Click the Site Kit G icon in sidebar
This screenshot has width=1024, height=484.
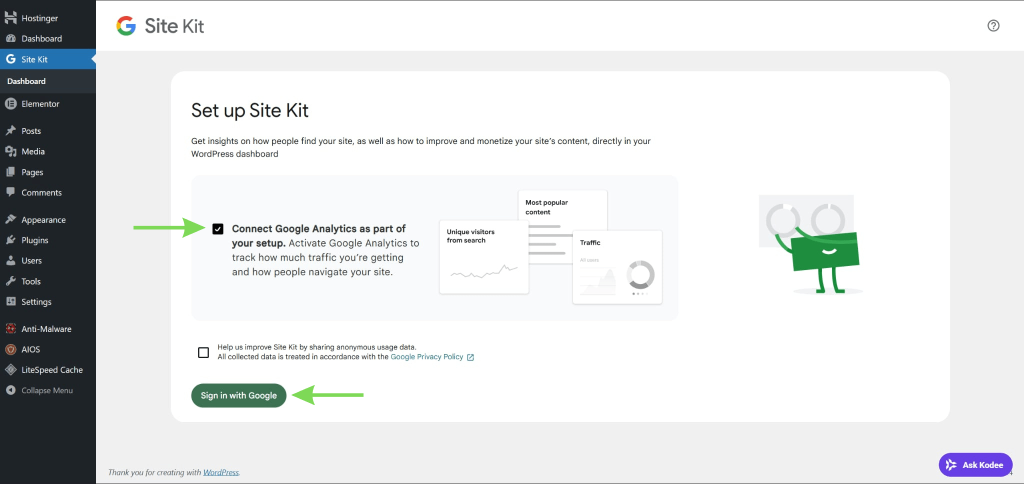[x=10, y=59]
